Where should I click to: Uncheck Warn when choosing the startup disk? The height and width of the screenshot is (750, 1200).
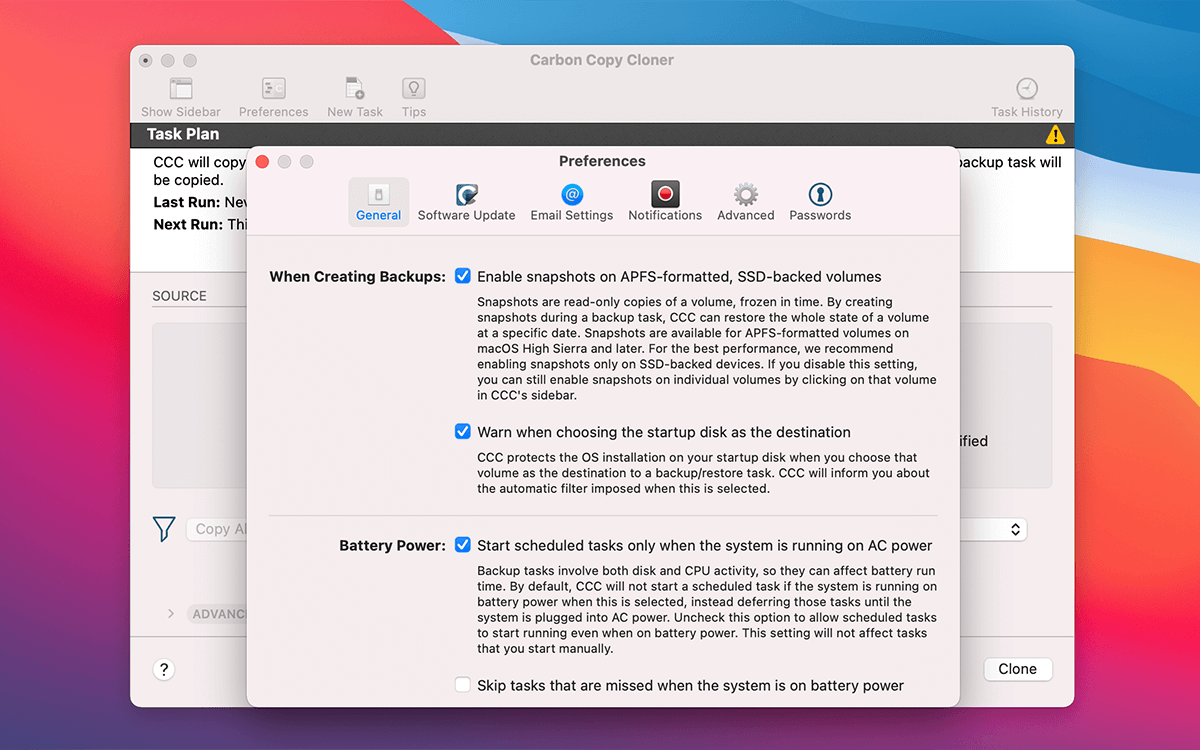click(462, 432)
